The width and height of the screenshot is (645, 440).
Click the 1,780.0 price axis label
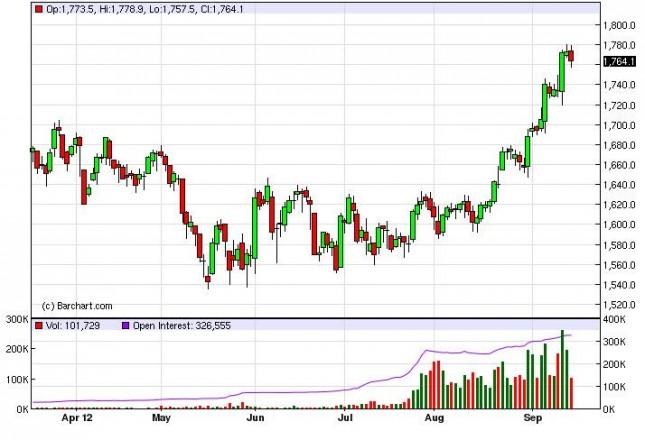[x=619, y=45]
